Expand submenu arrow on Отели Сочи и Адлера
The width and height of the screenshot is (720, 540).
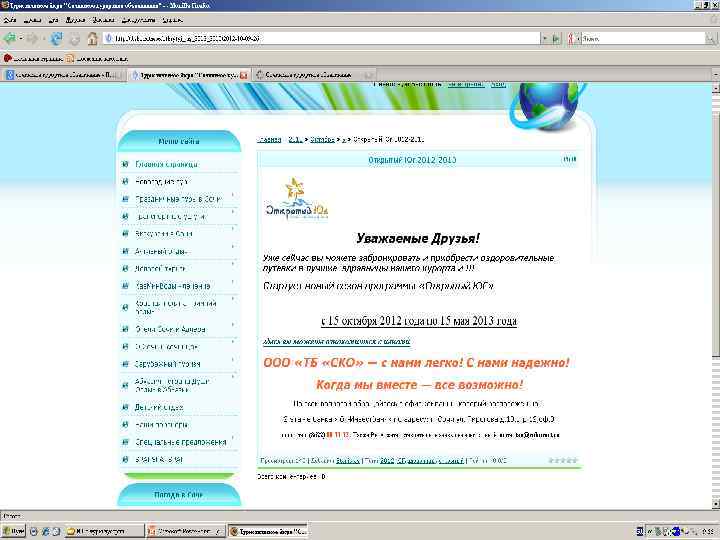click(233, 325)
